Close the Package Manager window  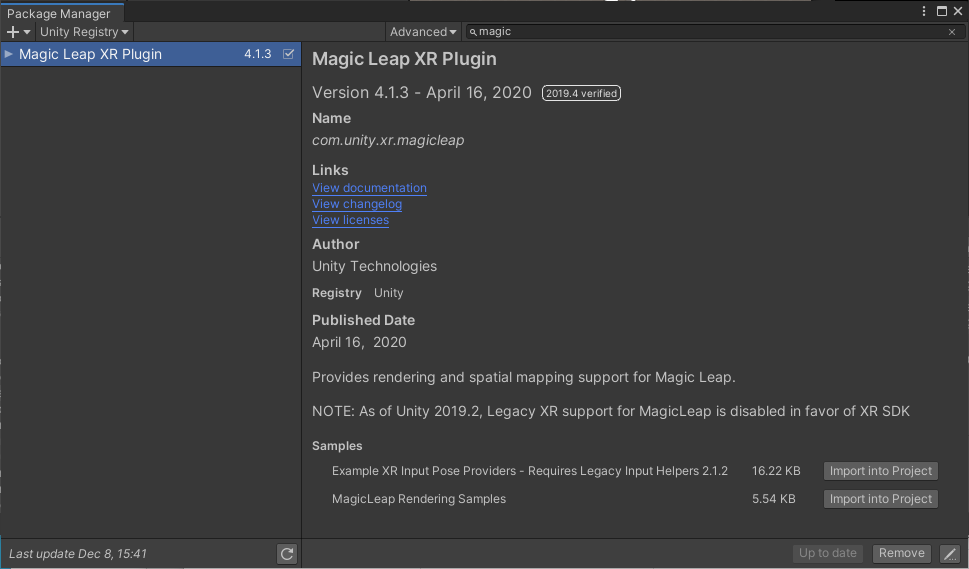pos(958,11)
